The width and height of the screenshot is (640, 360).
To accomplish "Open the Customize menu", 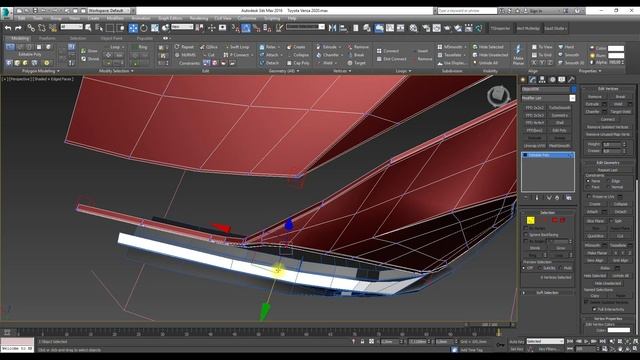I will pos(247,18).
